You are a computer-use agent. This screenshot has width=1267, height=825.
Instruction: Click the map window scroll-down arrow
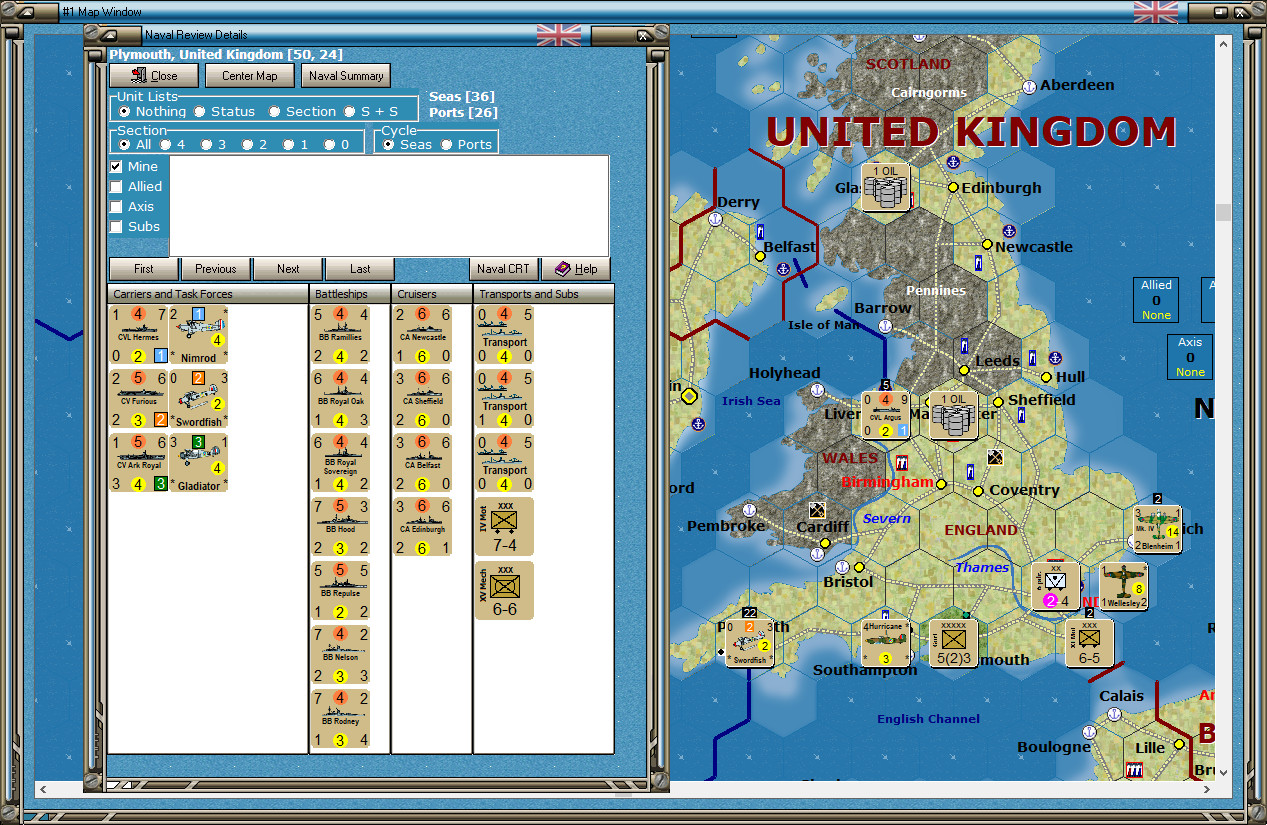tap(1222, 771)
